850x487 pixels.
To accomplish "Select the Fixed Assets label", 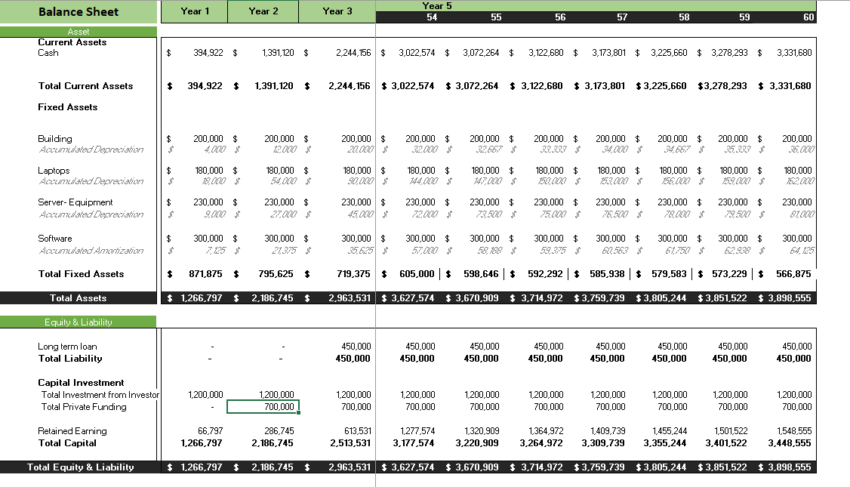I will 68,107.
